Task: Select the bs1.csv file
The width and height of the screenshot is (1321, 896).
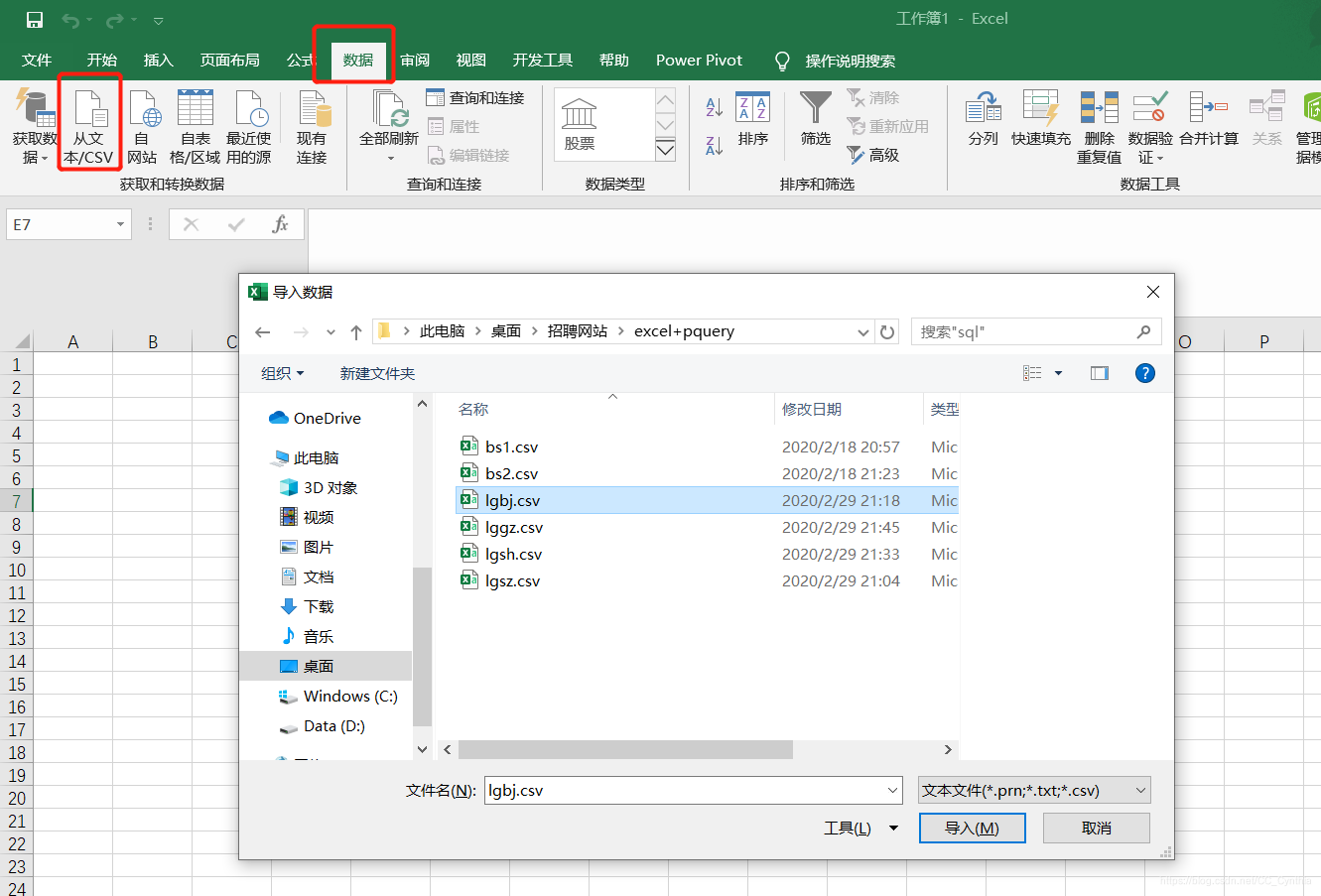Action: 512,448
